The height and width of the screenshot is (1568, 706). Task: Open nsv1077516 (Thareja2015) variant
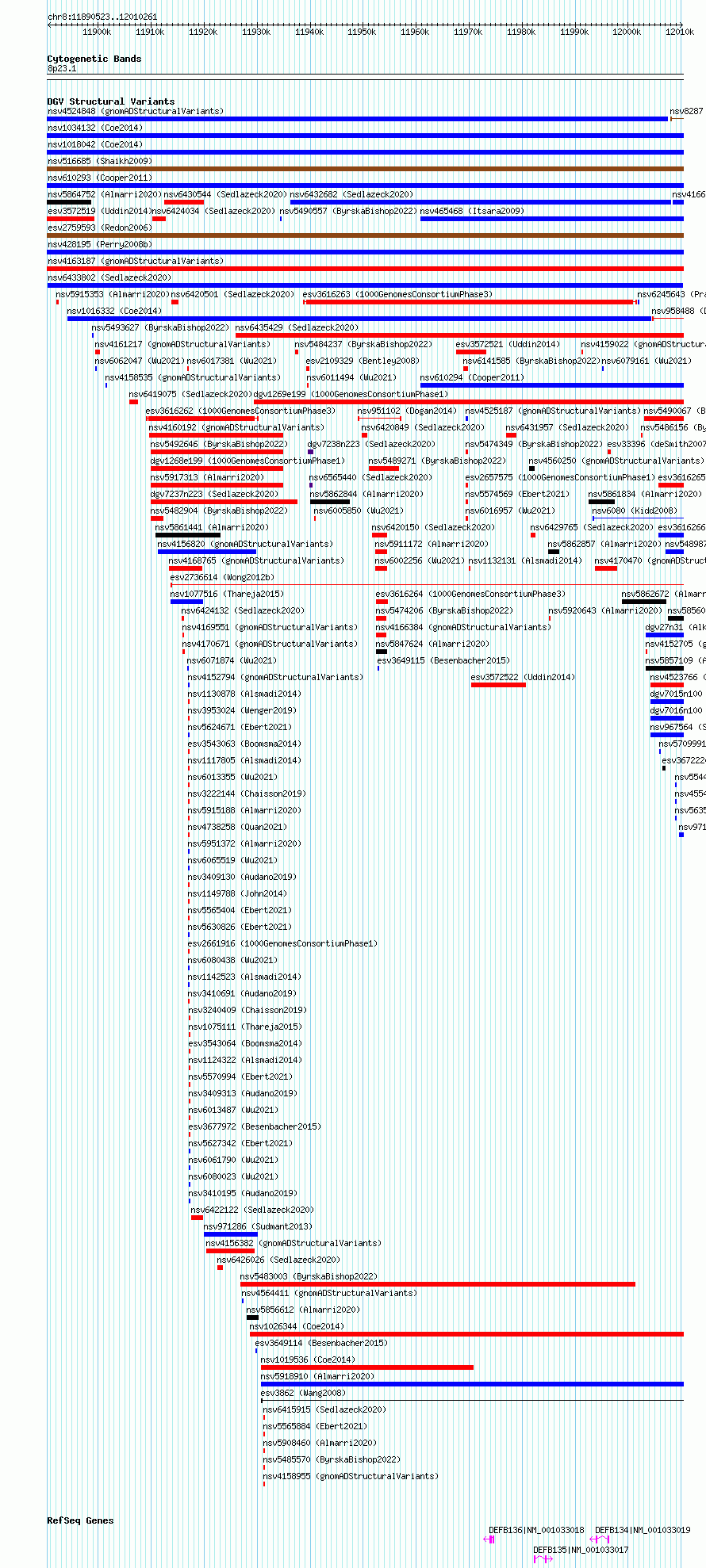(227, 594)
